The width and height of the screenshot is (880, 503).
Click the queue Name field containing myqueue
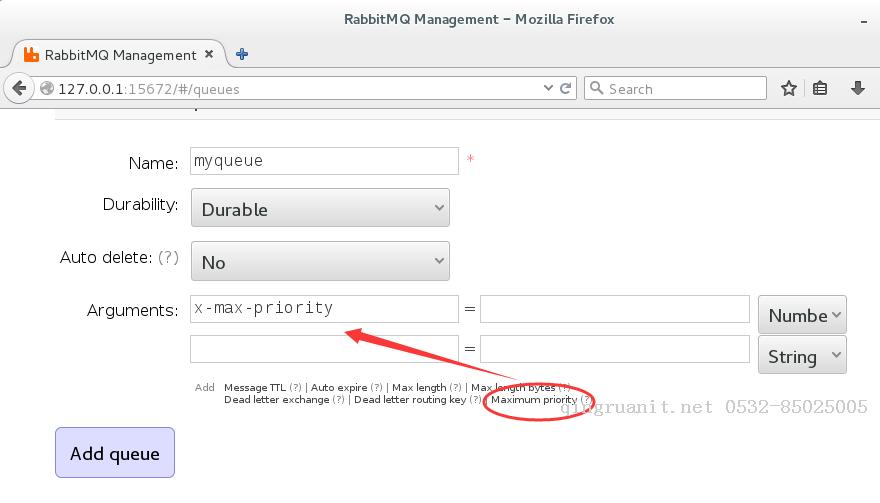tap(323, 161)
